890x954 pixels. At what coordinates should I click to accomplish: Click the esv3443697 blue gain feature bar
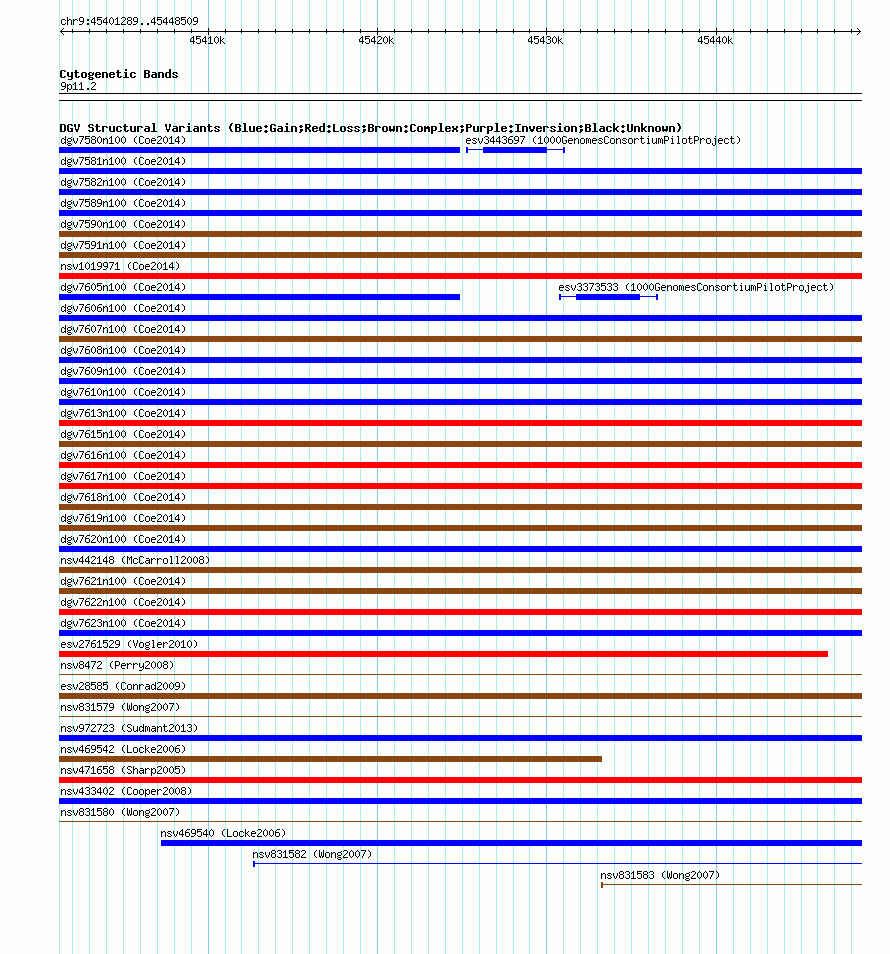click(x=515, y=150)
